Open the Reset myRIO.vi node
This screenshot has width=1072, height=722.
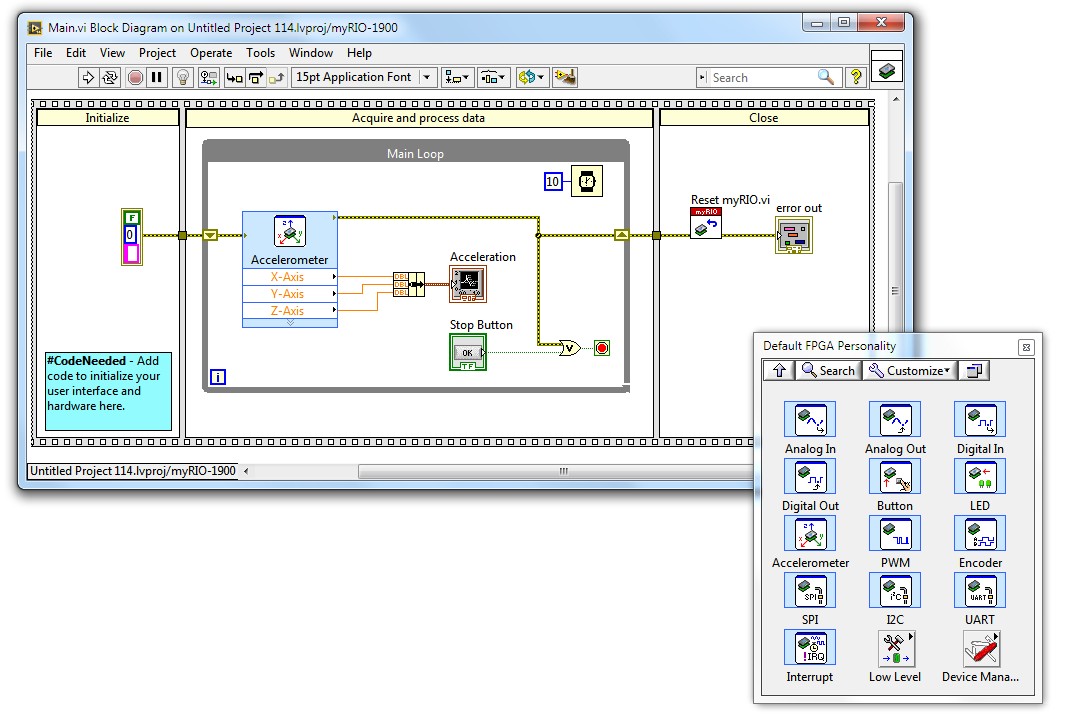tap(706, 223)
